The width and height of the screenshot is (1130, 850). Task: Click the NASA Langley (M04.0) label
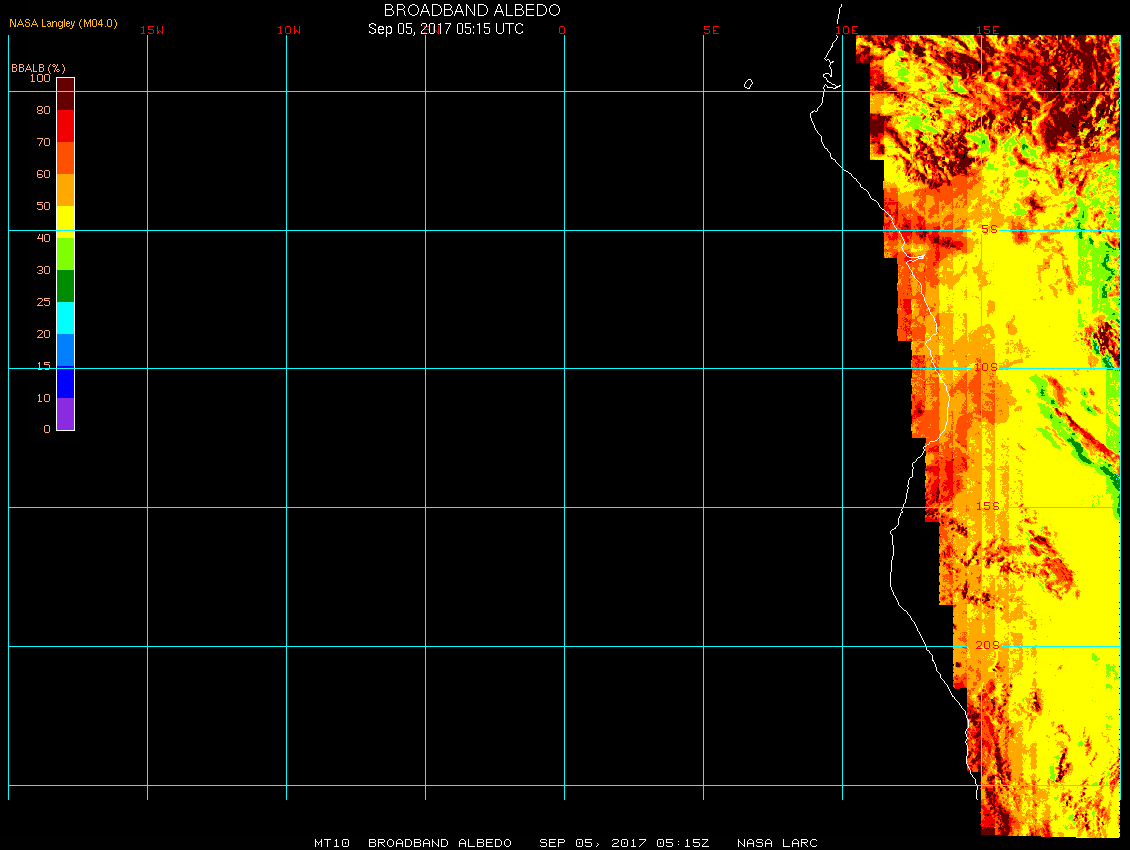(x=63, y=23)
